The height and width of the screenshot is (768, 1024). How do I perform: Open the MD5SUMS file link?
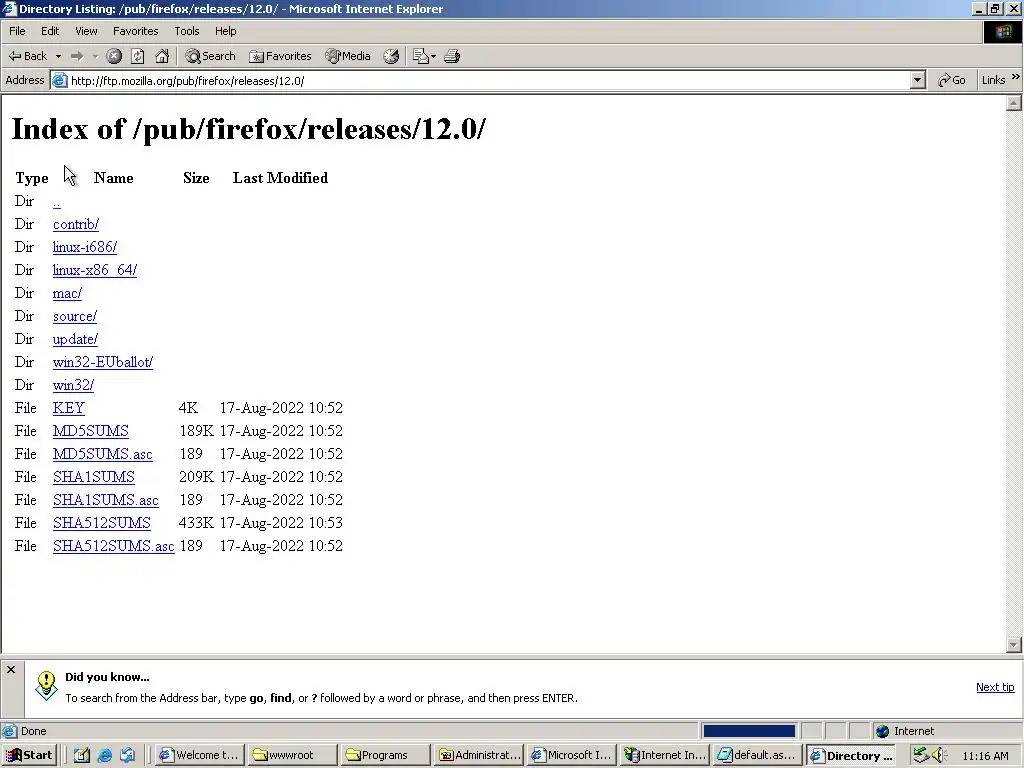pos(91,431)
